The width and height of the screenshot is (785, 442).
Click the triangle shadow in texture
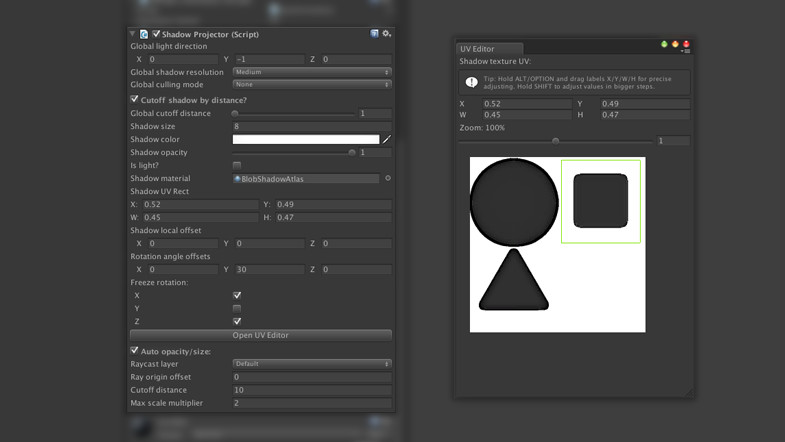click(x=514, y=280)
